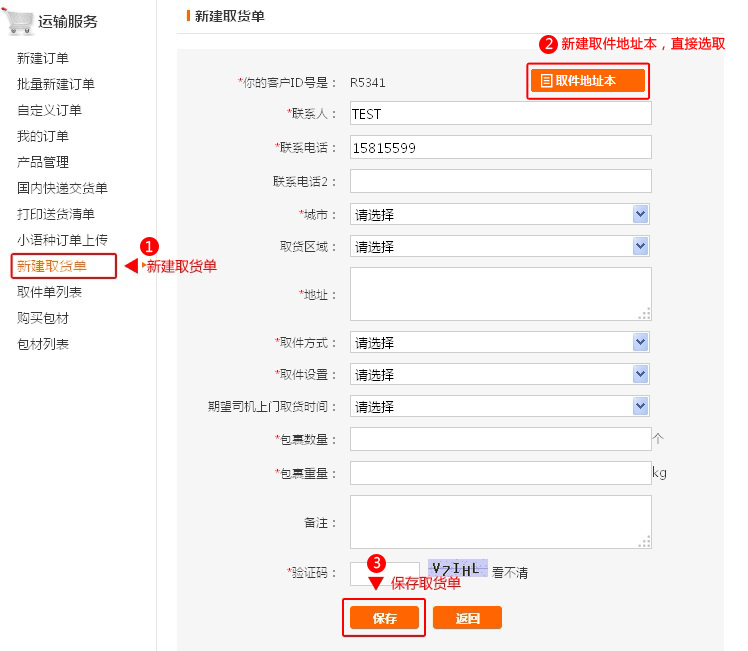Open the 取件方式 dropdown list
748x651 pixels.
tap(500, 343)
